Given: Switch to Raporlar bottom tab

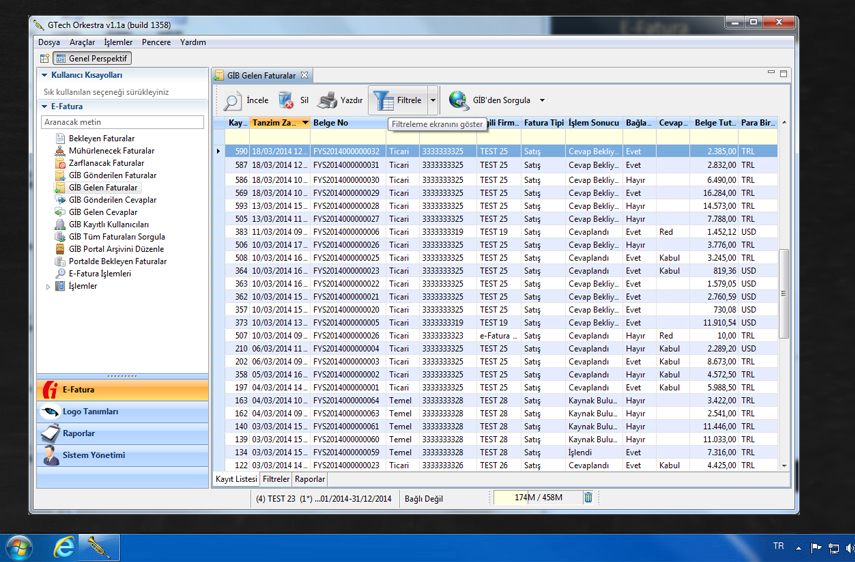Looking at the screenshot, I should click(310, 479).
